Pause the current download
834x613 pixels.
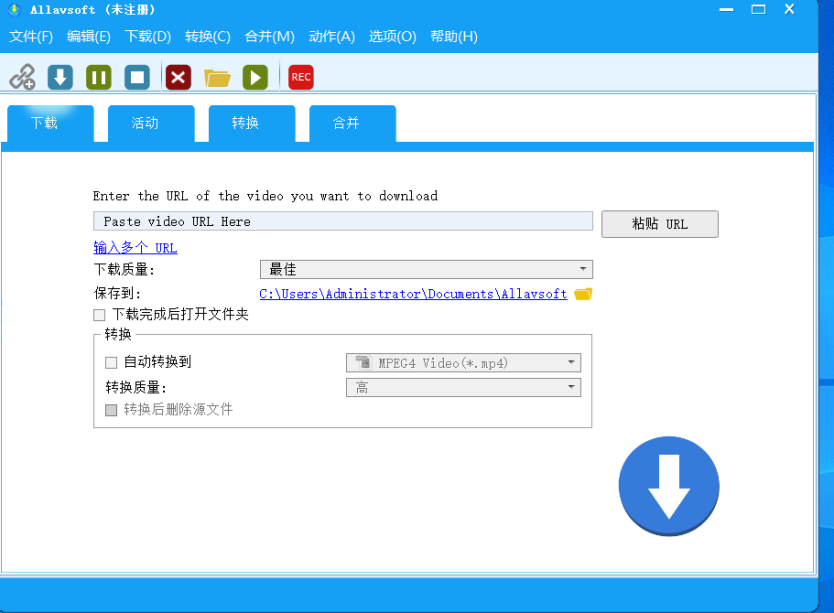click(x=97, y=75)
